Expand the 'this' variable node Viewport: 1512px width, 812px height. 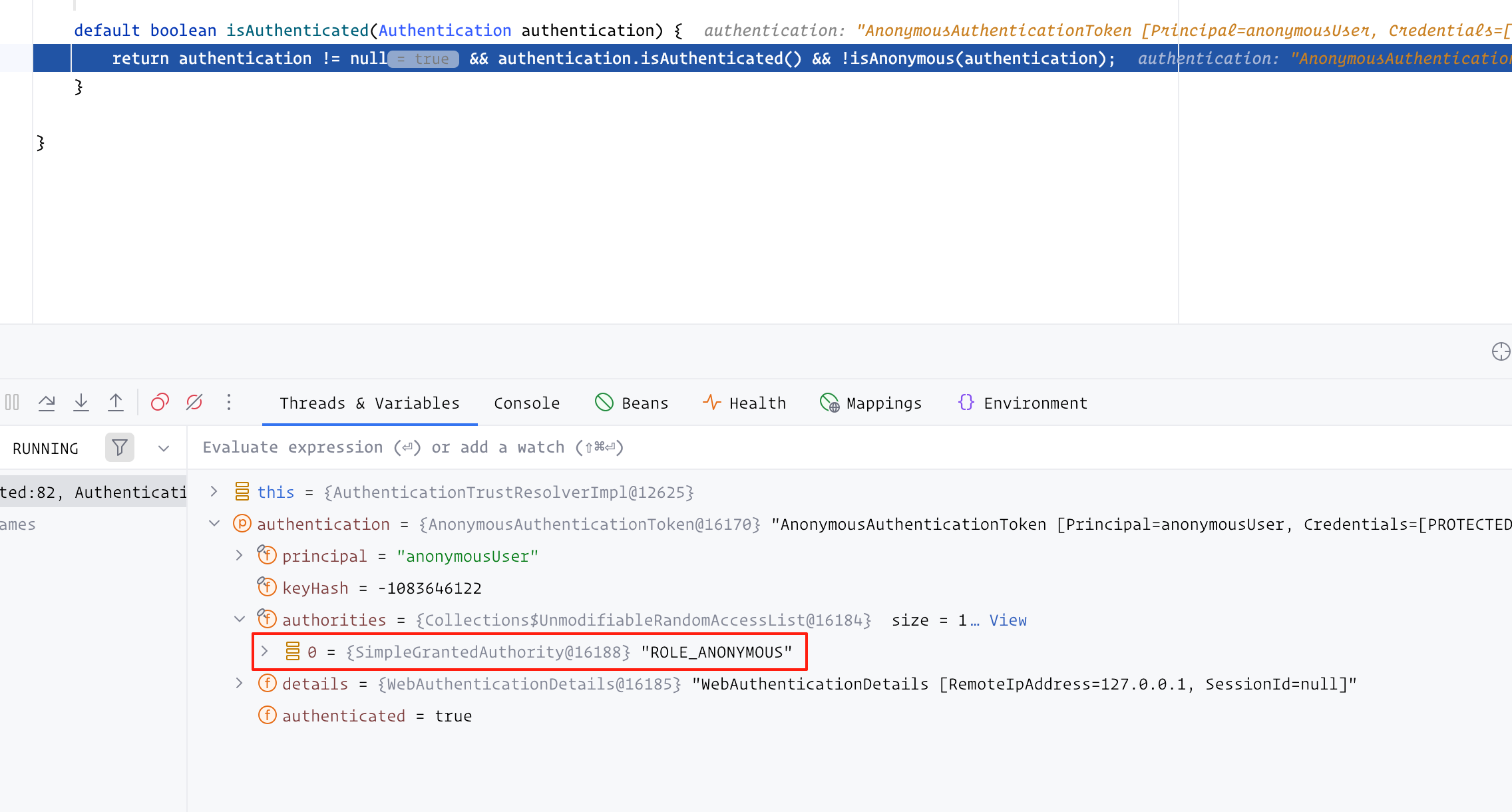pyautogui.click(x=214, y=492)
